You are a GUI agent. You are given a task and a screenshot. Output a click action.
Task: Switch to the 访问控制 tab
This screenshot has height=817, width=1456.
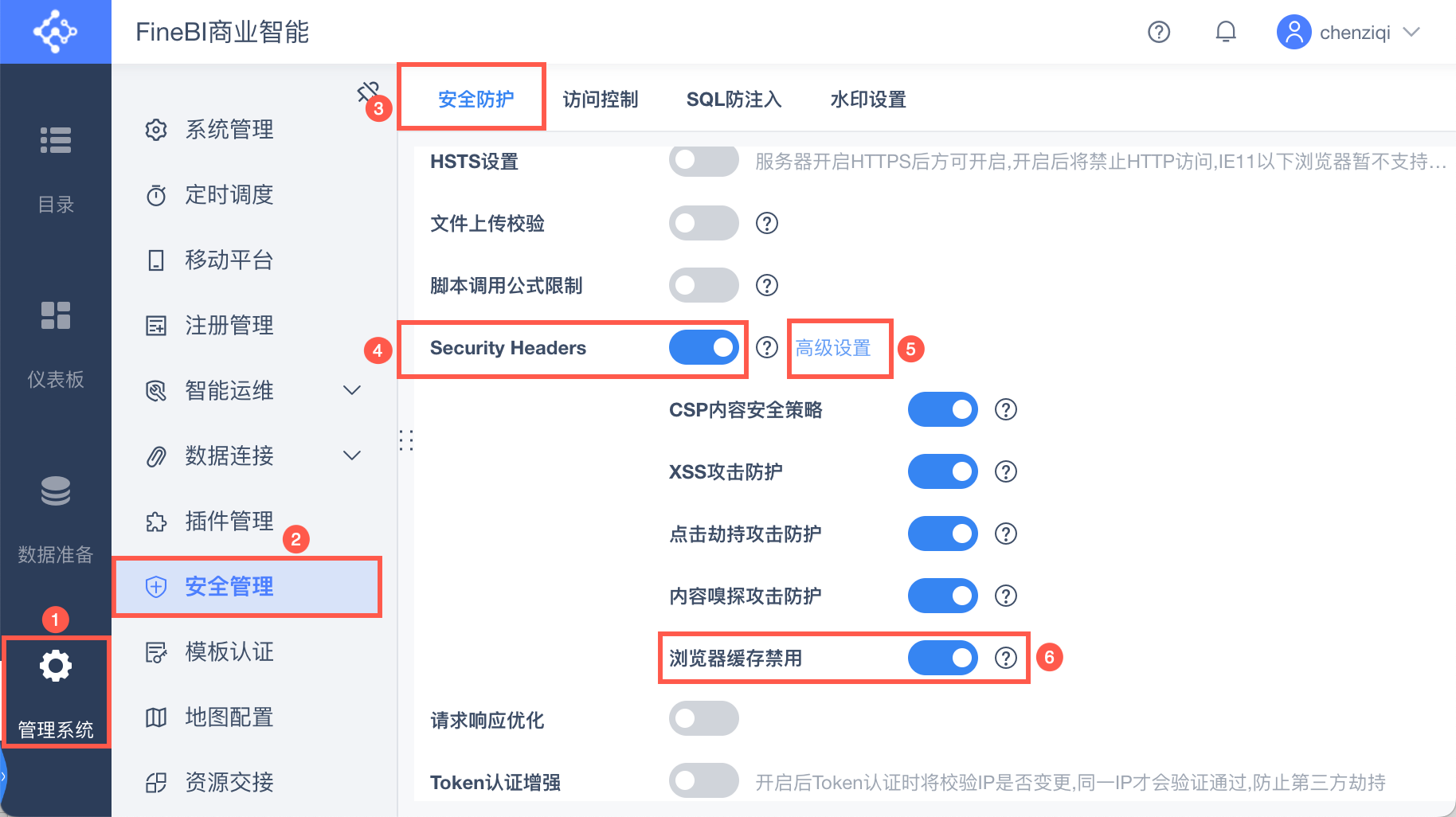tap(601, 100)
